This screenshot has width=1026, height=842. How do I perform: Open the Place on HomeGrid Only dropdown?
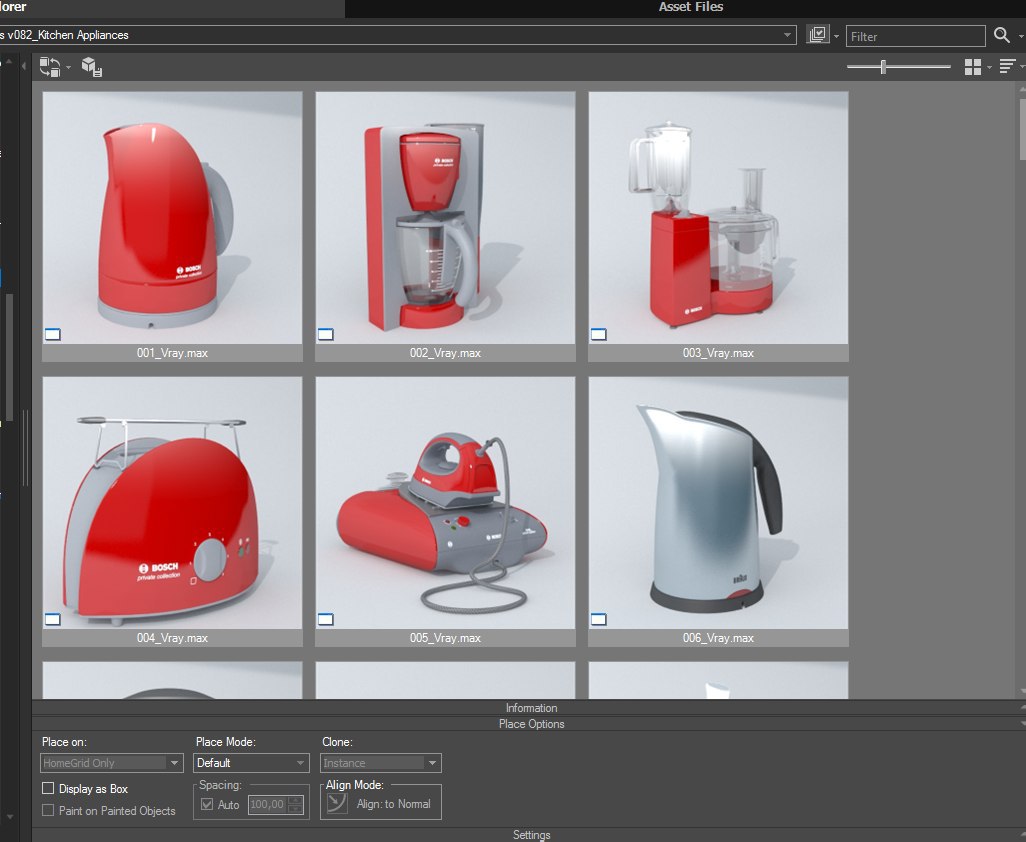[x=111, y=763]
